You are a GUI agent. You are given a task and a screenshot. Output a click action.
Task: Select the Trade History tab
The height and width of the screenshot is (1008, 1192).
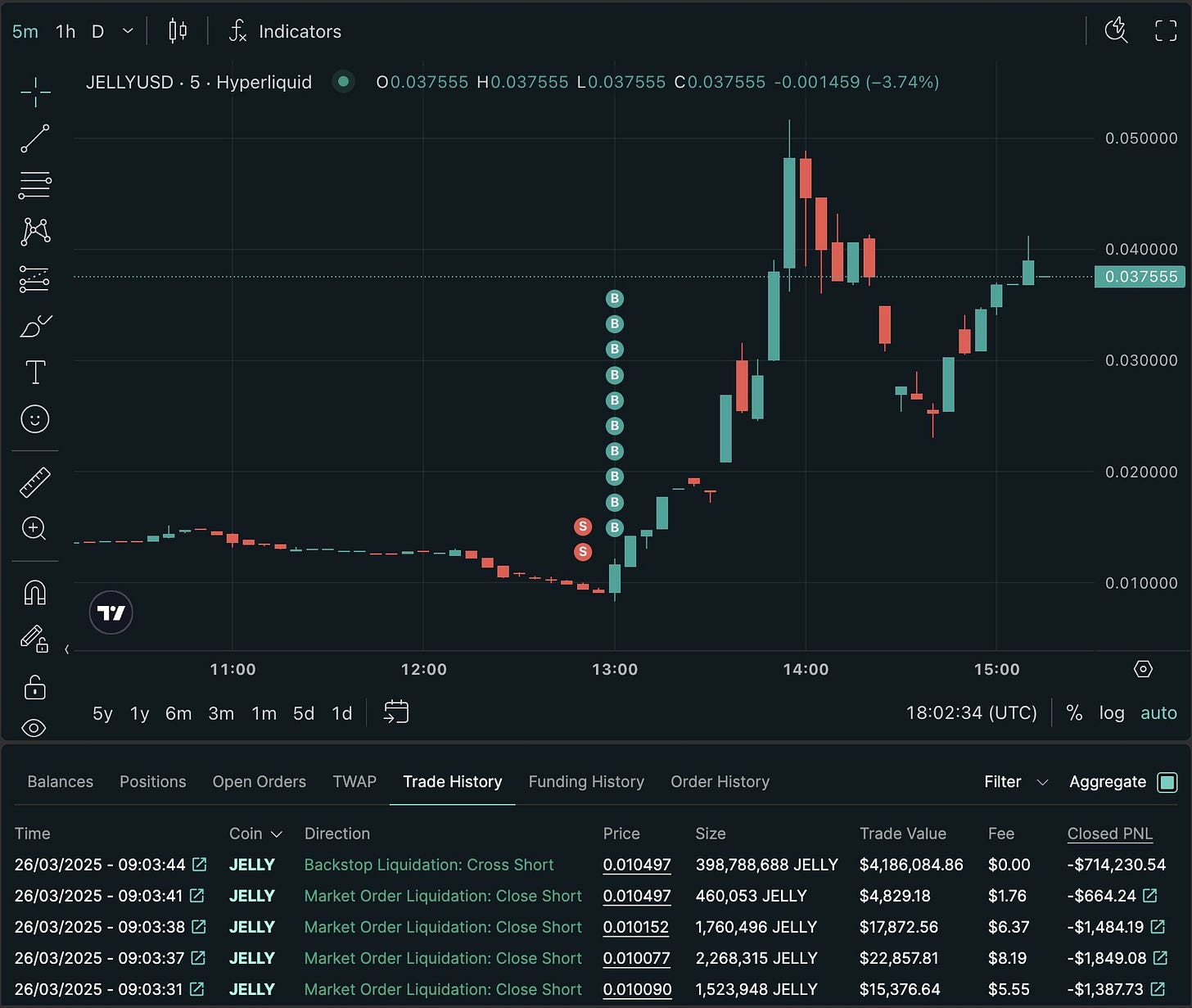(453, 781)
